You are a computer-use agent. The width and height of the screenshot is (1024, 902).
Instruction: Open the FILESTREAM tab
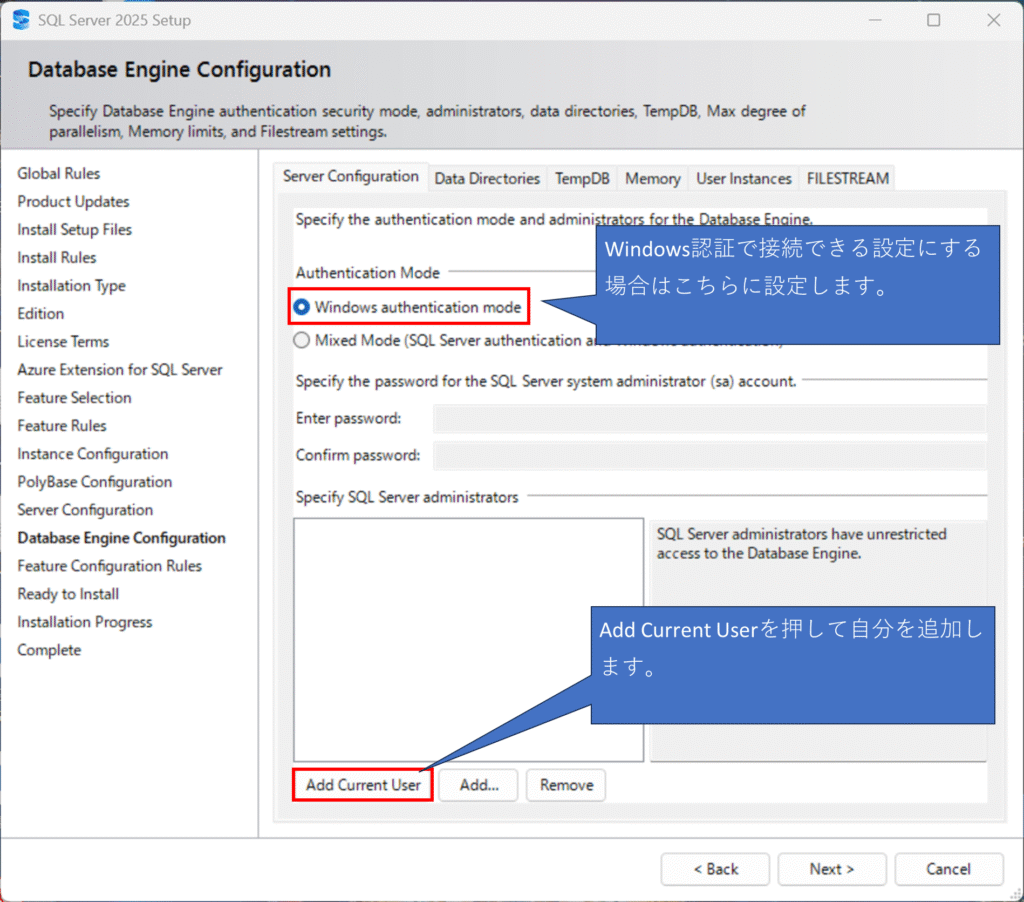[847, 178]
